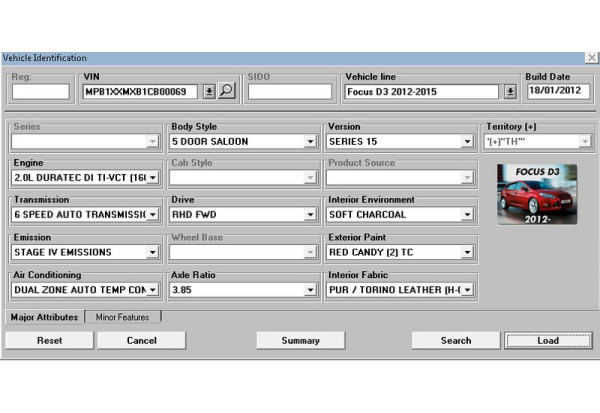This screenshot has width=600, height=413.
Task: Open the Interior Environment dropdown
Action: 467,215
